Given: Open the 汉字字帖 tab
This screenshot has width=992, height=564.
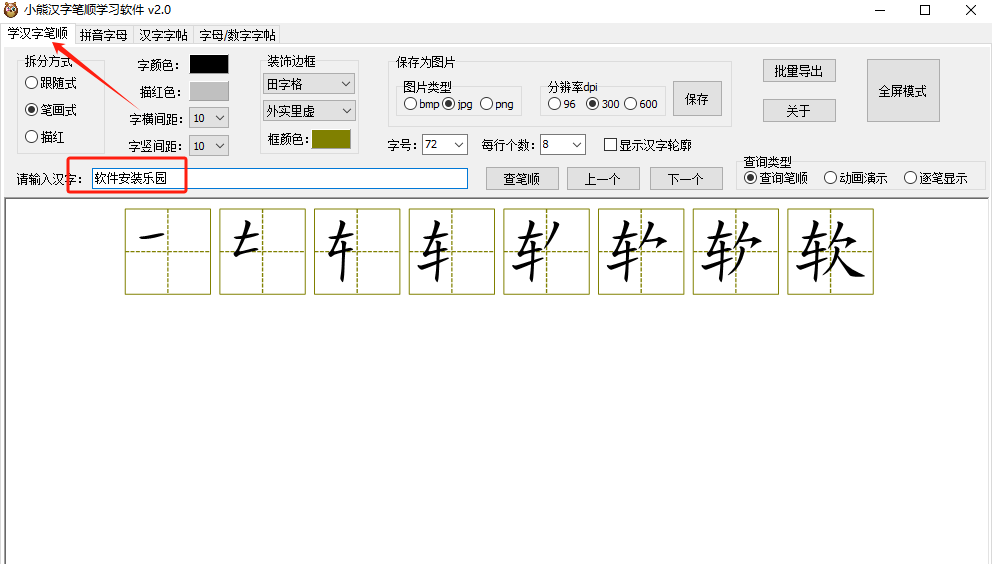Looking at the screenshot, I should point(163,35).
